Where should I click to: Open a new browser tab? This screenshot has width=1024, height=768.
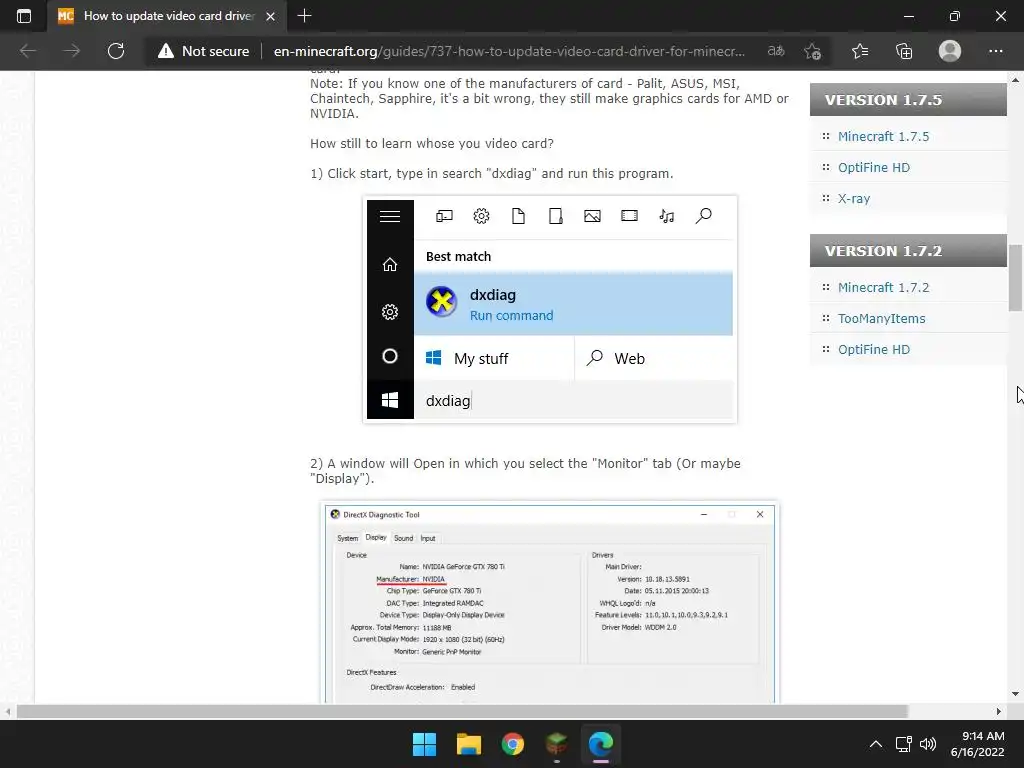[304, 16]
